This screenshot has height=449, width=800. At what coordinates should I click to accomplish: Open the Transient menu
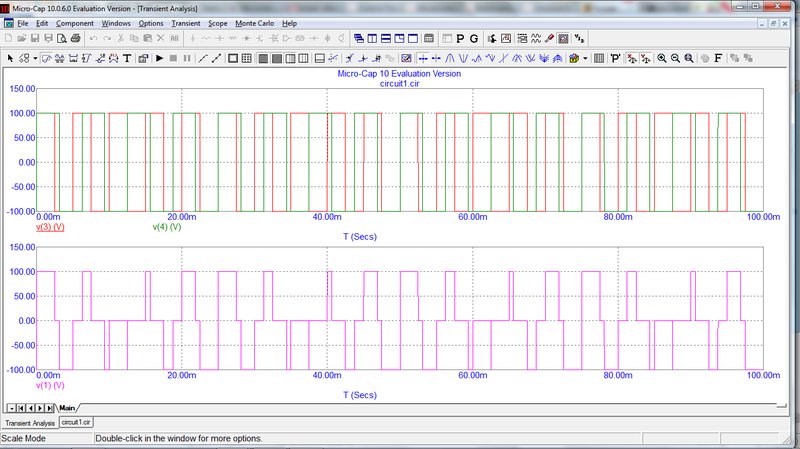point(186,22)
